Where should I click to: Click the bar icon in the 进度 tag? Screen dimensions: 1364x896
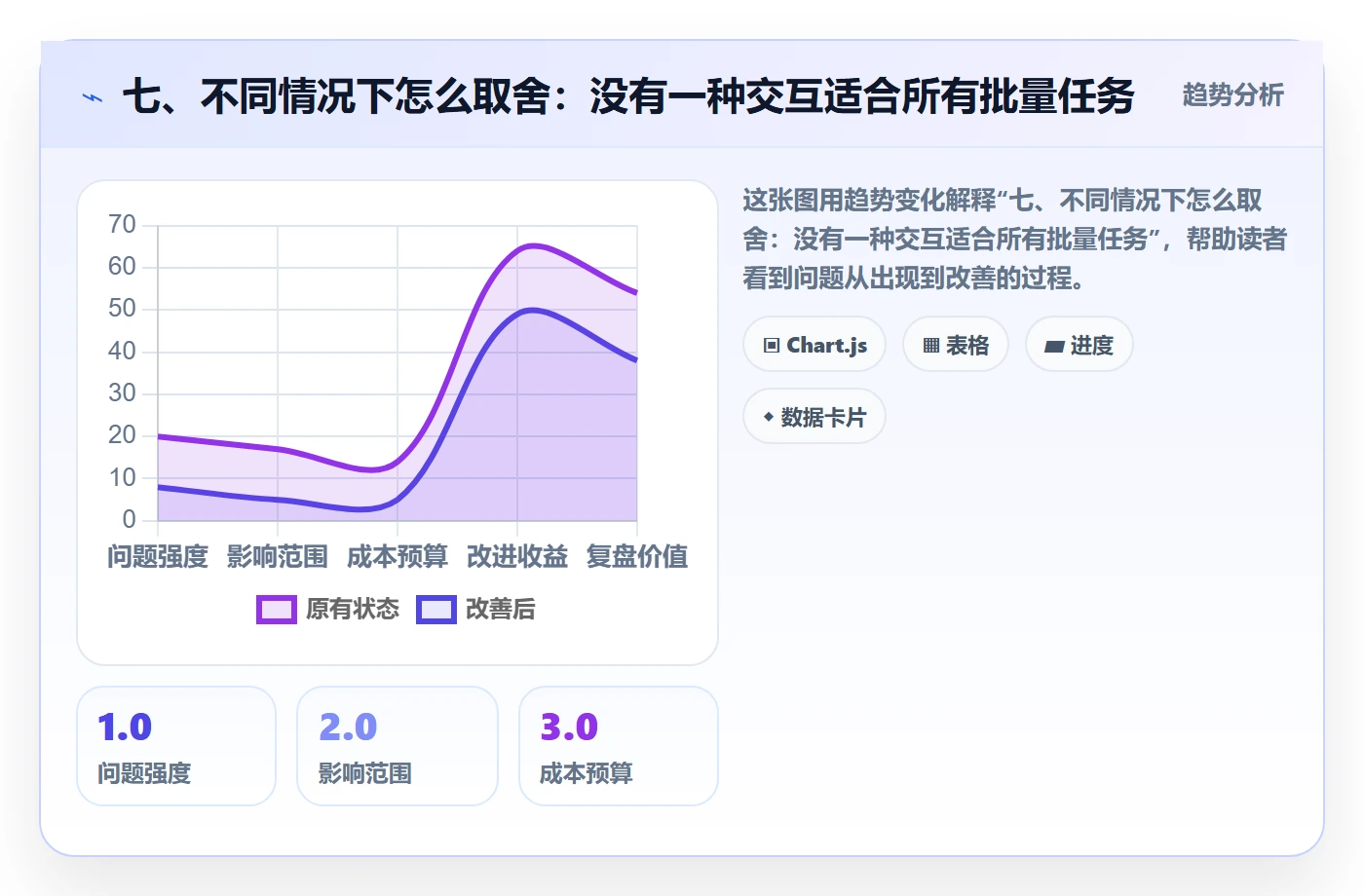1054,346
